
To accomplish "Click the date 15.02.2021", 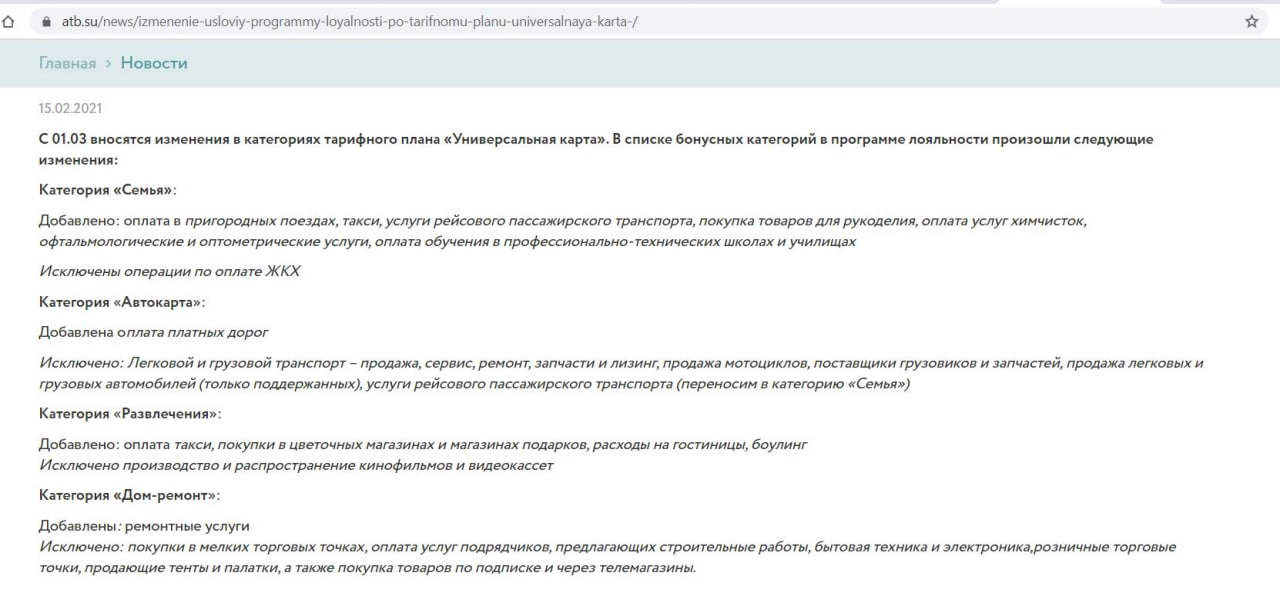I will [70, 108].
